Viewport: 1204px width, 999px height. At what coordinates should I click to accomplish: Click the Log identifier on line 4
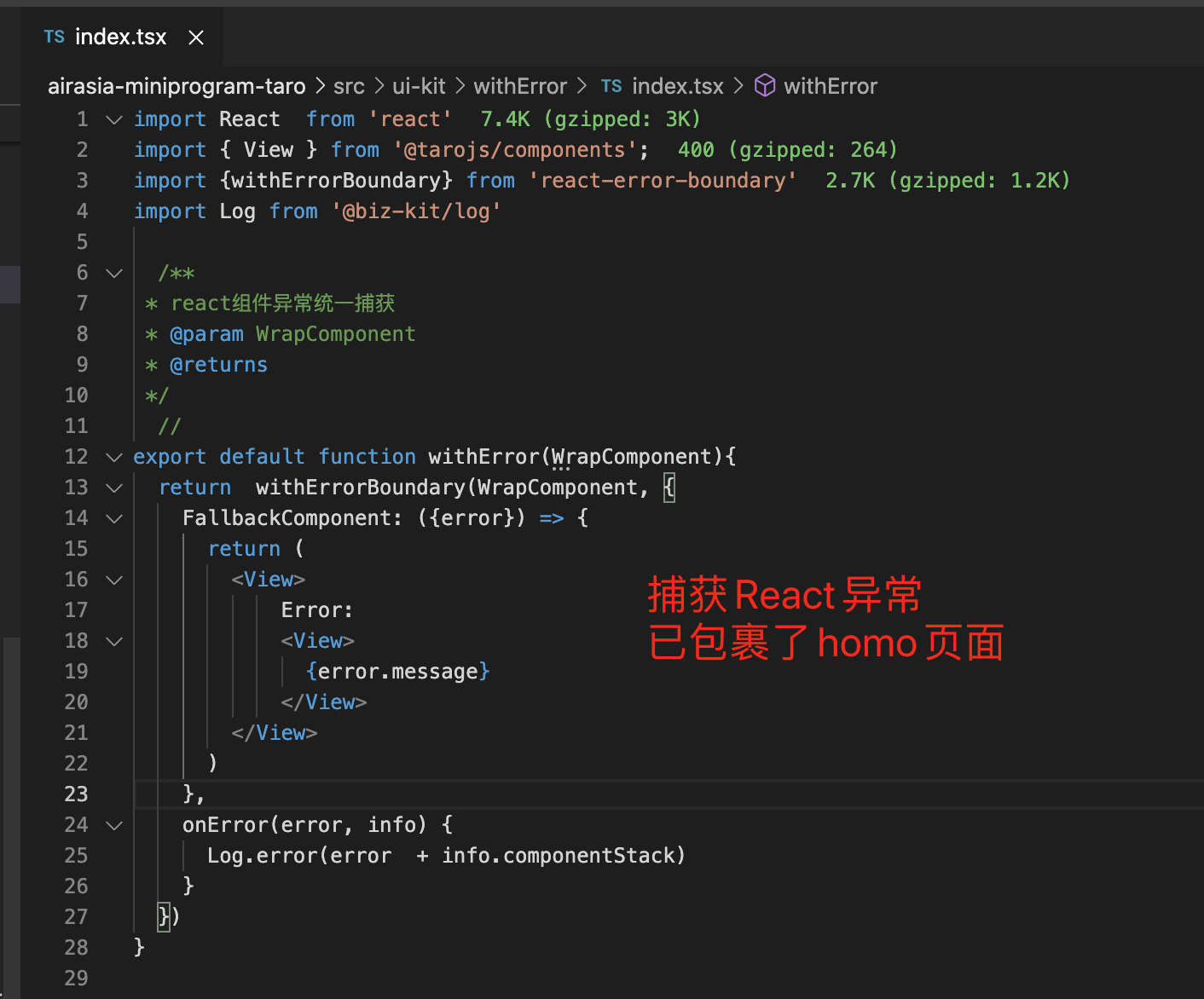tap(237, 211)
